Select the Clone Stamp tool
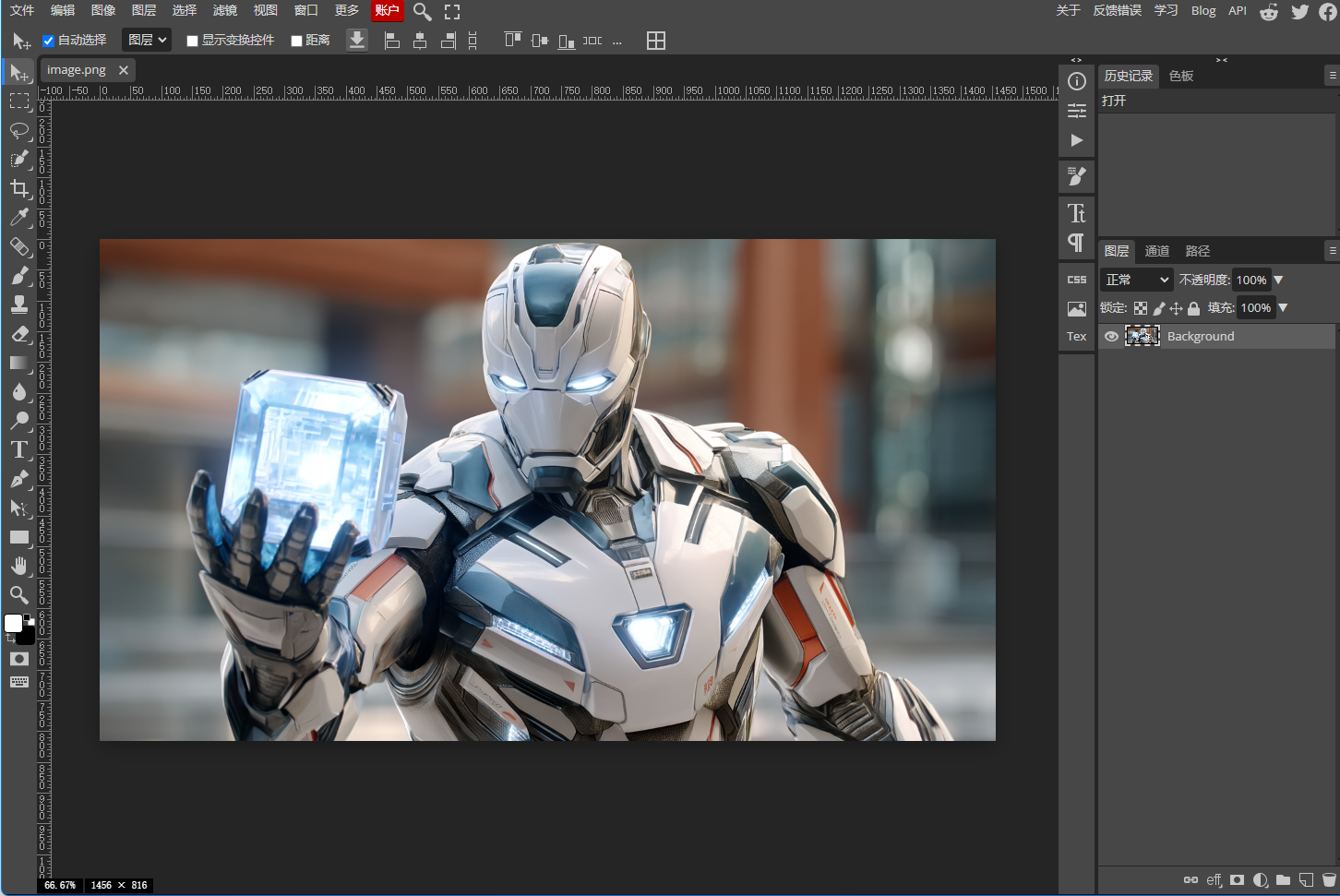Image resolution: width=1340 pixels, height=896 pixels. point(18,305)
